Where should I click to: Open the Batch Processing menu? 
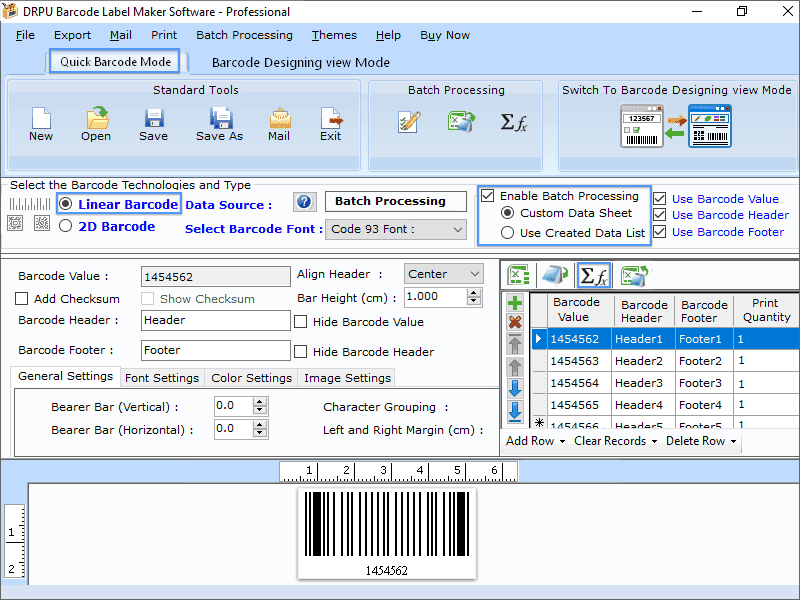244,35
